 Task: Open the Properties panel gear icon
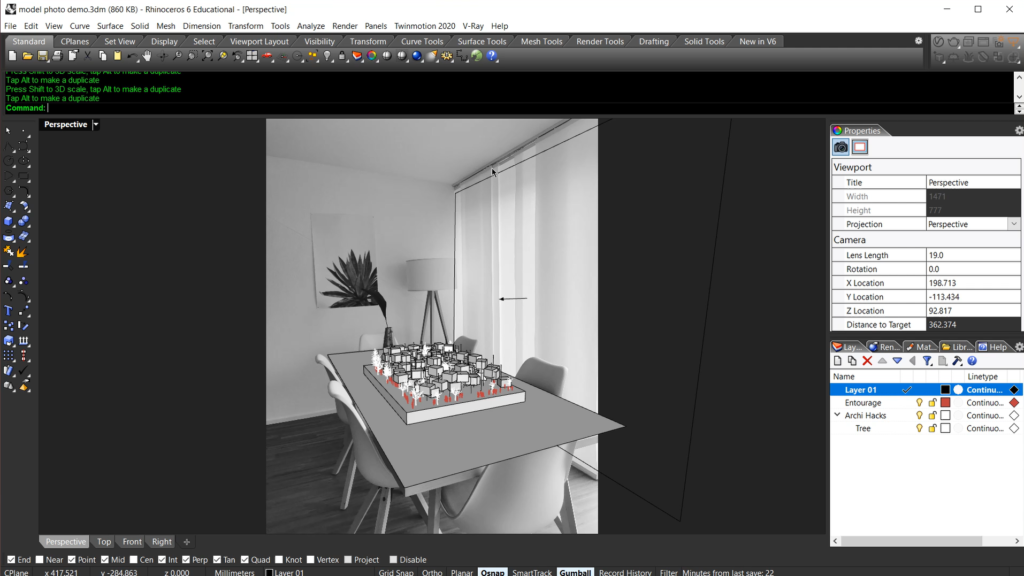(x=1018, y=131)
